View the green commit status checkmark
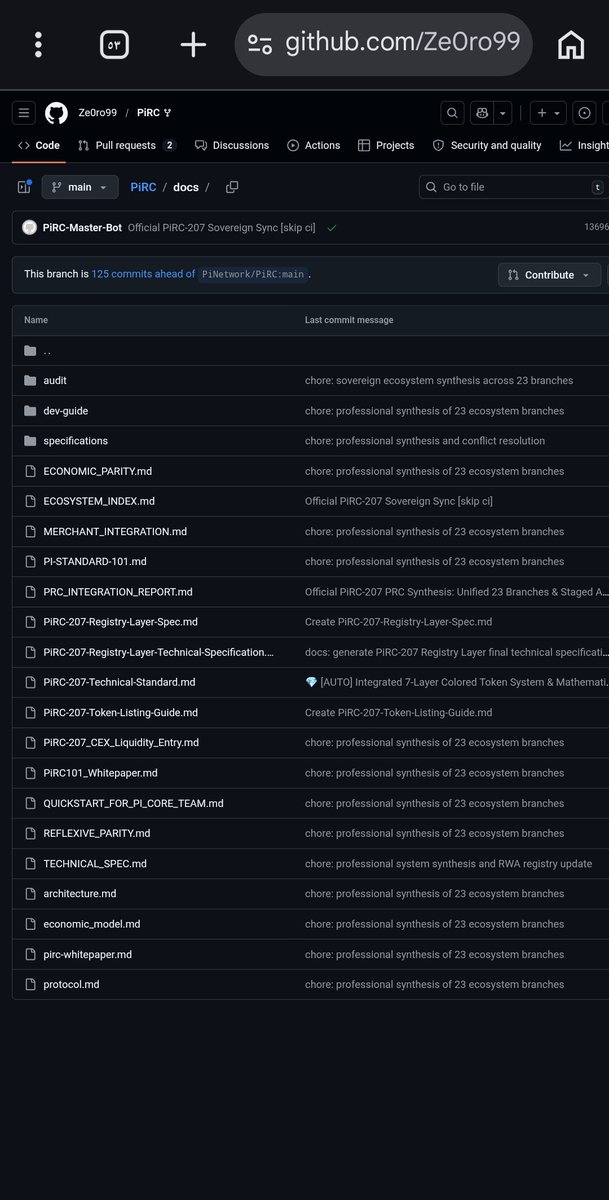The height and width of the screenshot is (1200, 609). (x=331, y=227)
